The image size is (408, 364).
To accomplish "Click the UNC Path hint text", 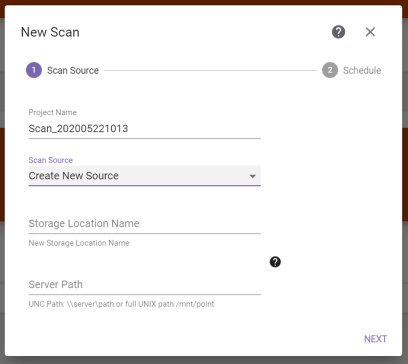I will point(121,304).
